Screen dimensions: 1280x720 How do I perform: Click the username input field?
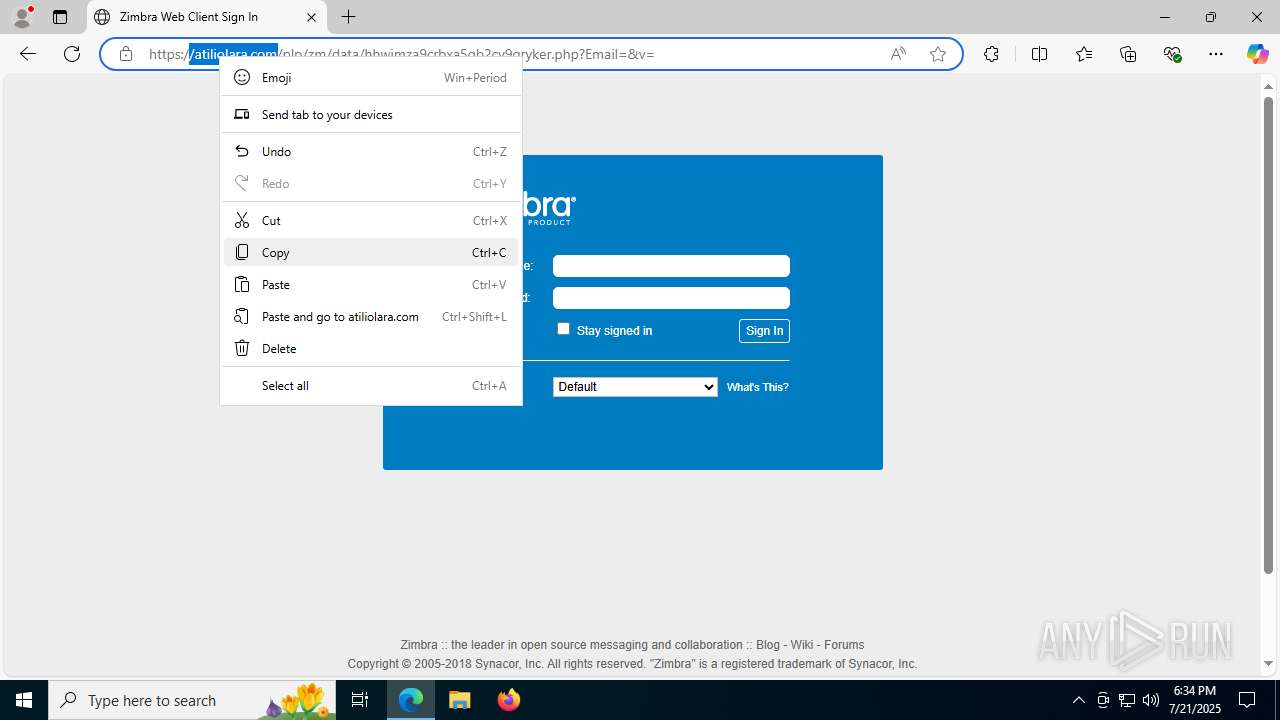671,266
